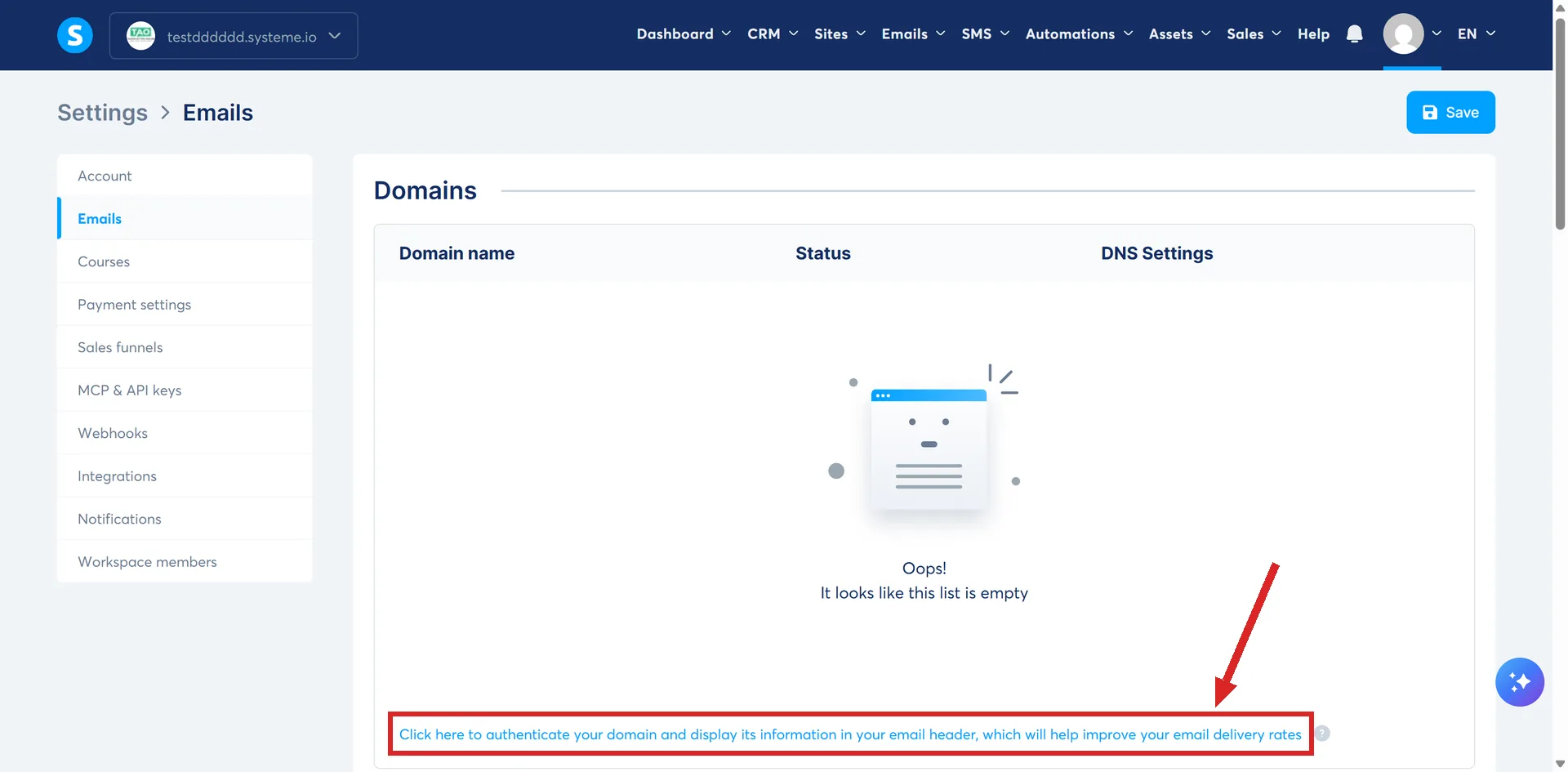This screenshot has height=772, width=1568.
Task: Open the notifications bell
Action: coord(1354,33)
